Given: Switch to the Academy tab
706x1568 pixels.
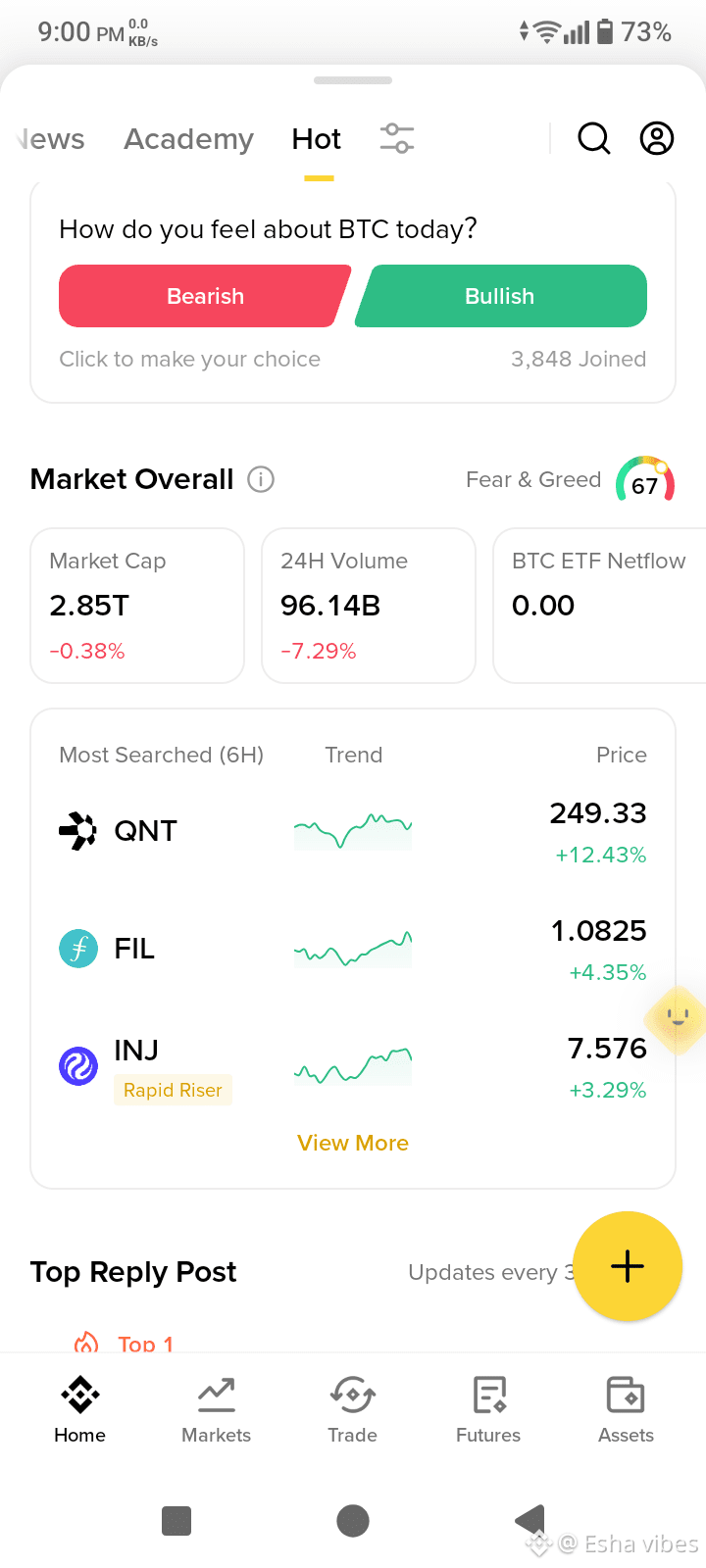Looking at the screenshot, I should coord(188,139).
